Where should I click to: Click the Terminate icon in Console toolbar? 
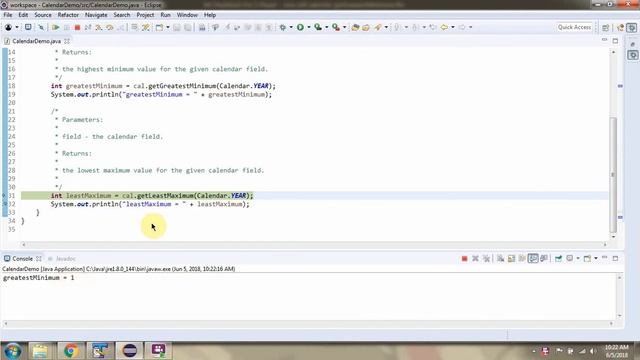coord(464,258)
